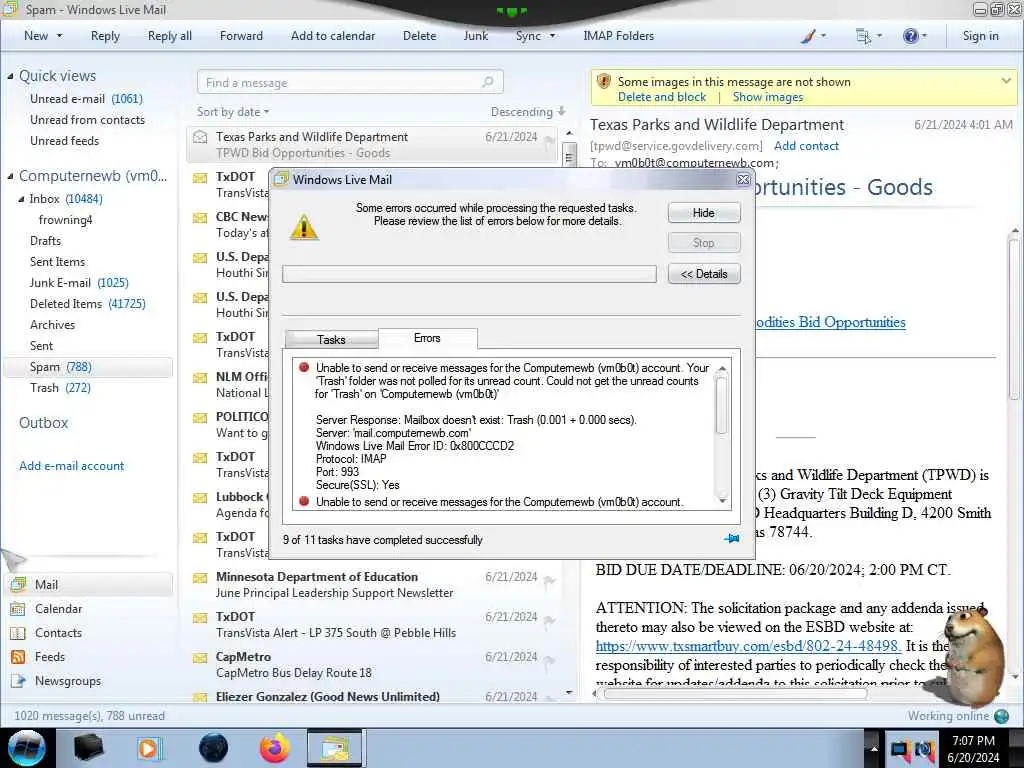Viewport: 1024px width, 768px height.
Task: Click the << Details button
Action: click(x=703, y=274)
